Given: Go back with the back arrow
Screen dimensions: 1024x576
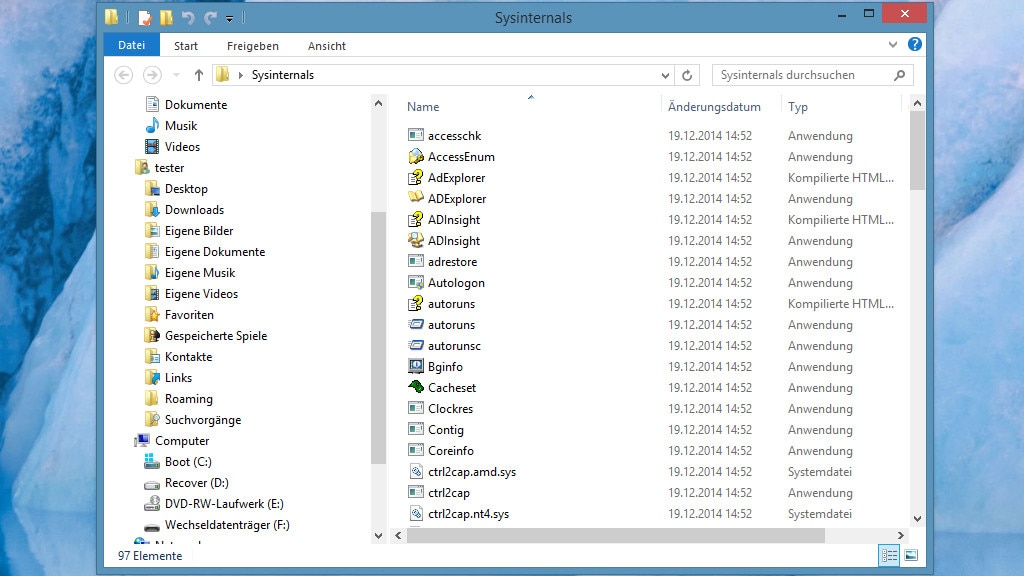Looking at the screenshot, I should click(x=123, y=75).
